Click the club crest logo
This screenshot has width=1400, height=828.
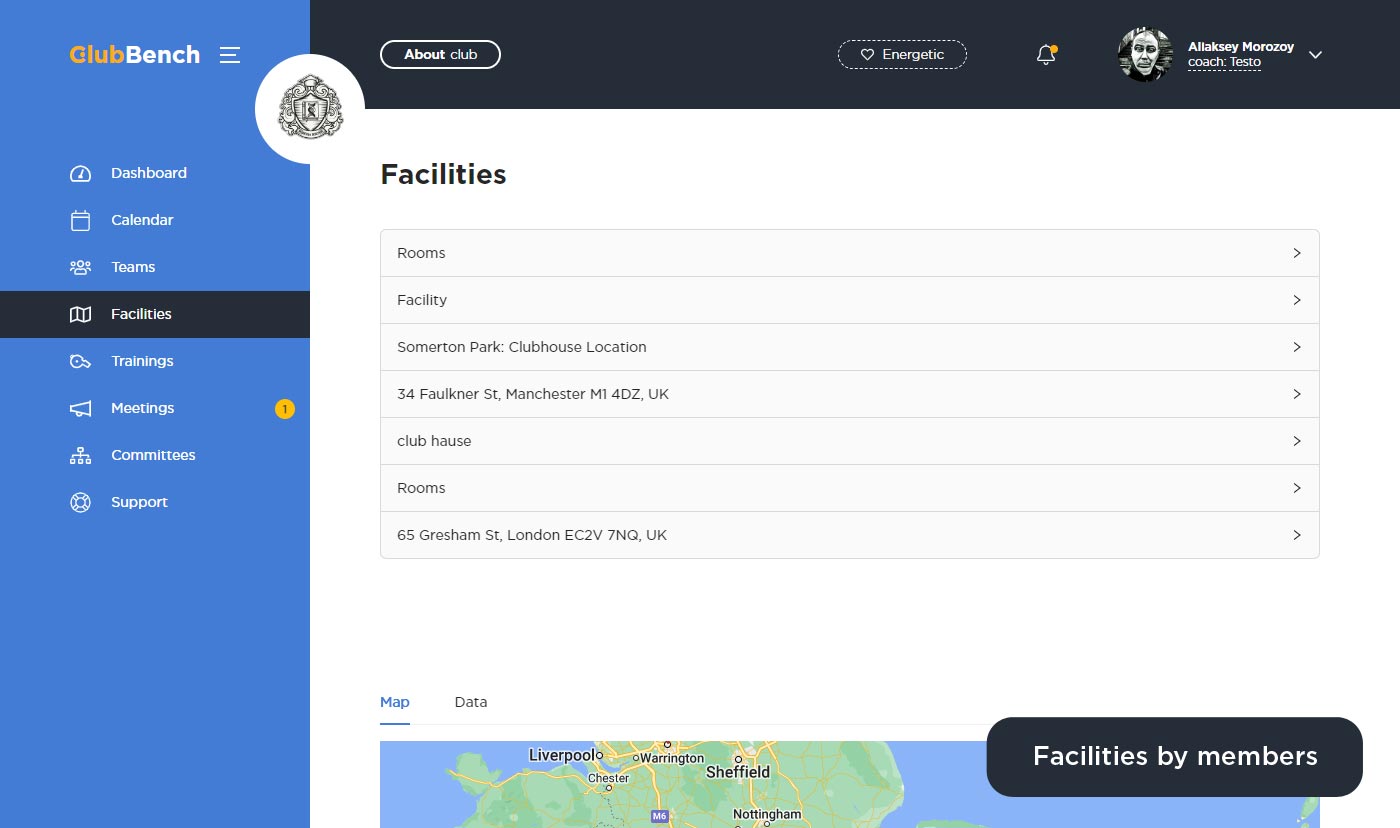[310, 109]
